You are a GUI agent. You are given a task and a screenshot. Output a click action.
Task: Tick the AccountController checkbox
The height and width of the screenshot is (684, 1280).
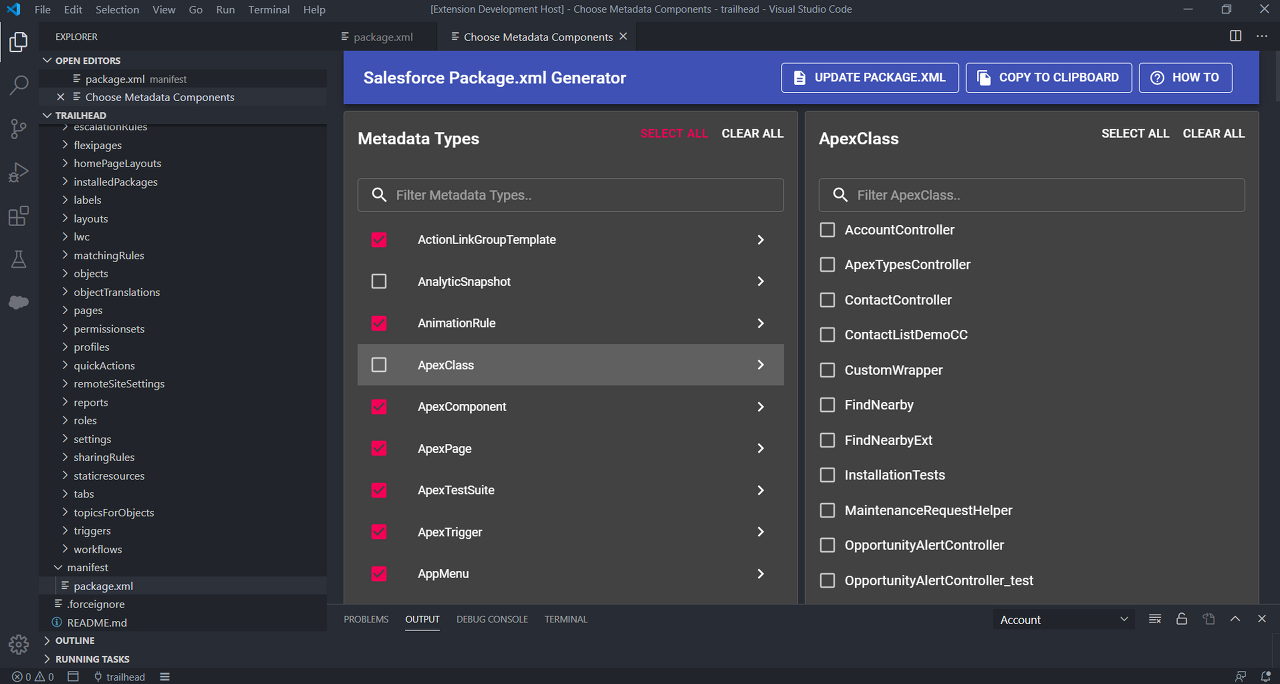click(x=827, y=230)
